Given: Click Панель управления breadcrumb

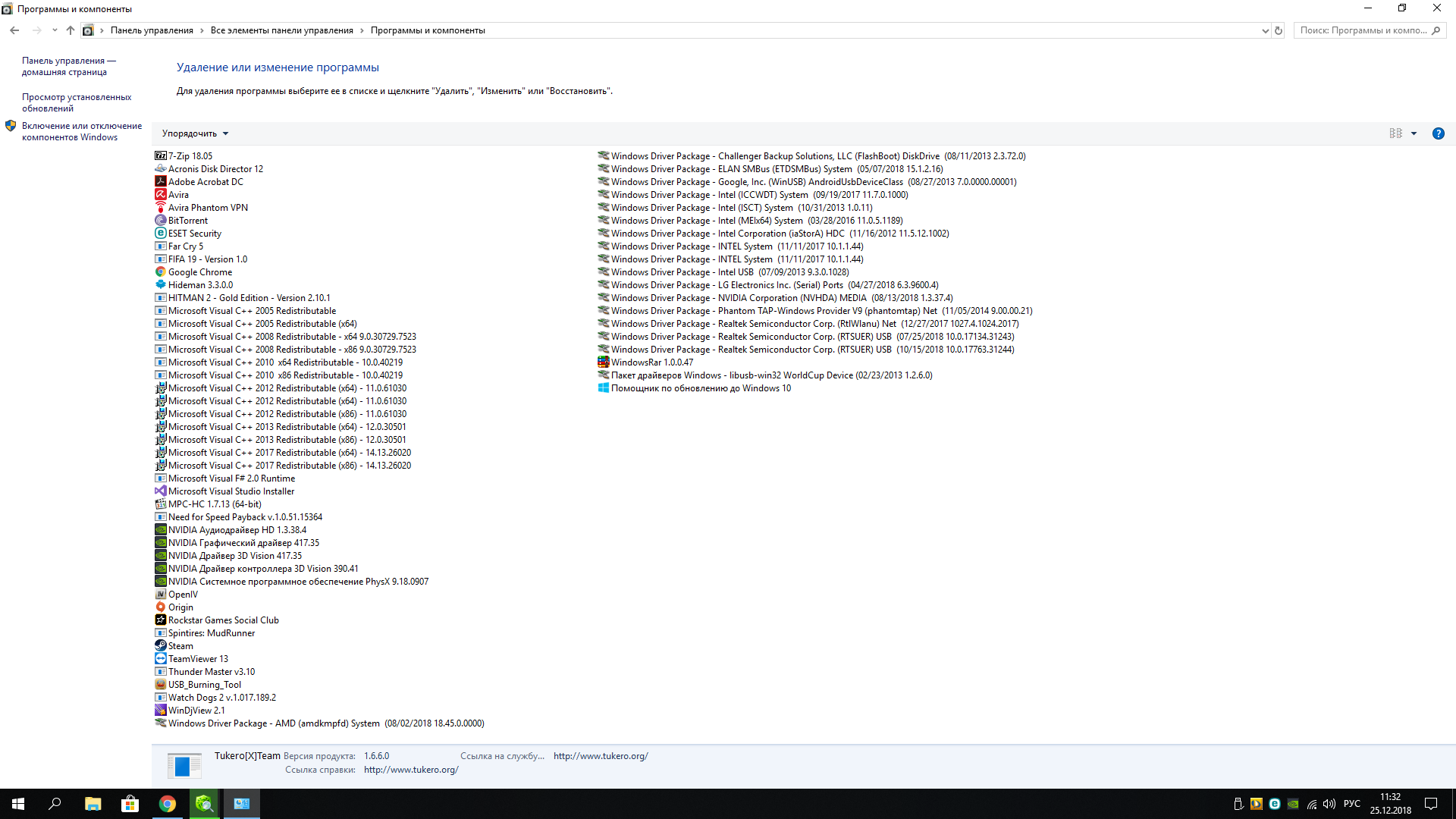Looking at the screenshot, I should pos(152,30).
